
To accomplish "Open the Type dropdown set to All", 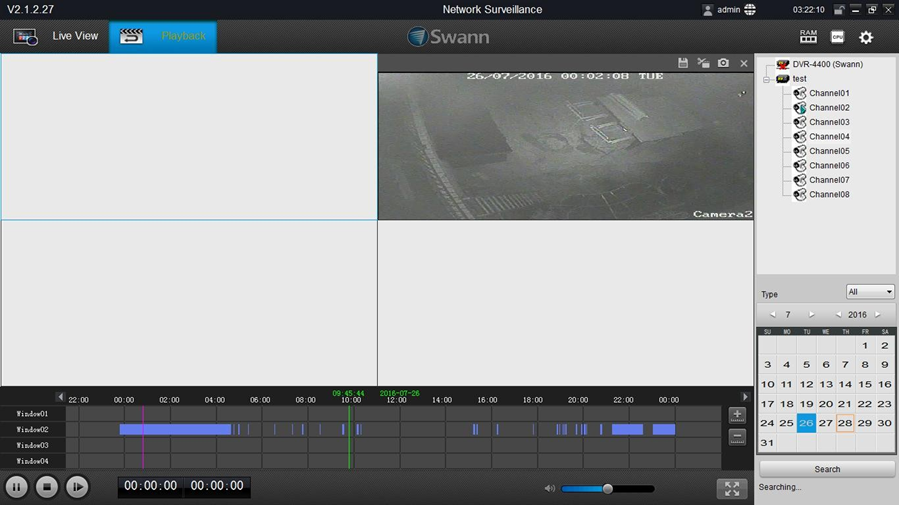I will pyautogui.click(x=870, y=292).
